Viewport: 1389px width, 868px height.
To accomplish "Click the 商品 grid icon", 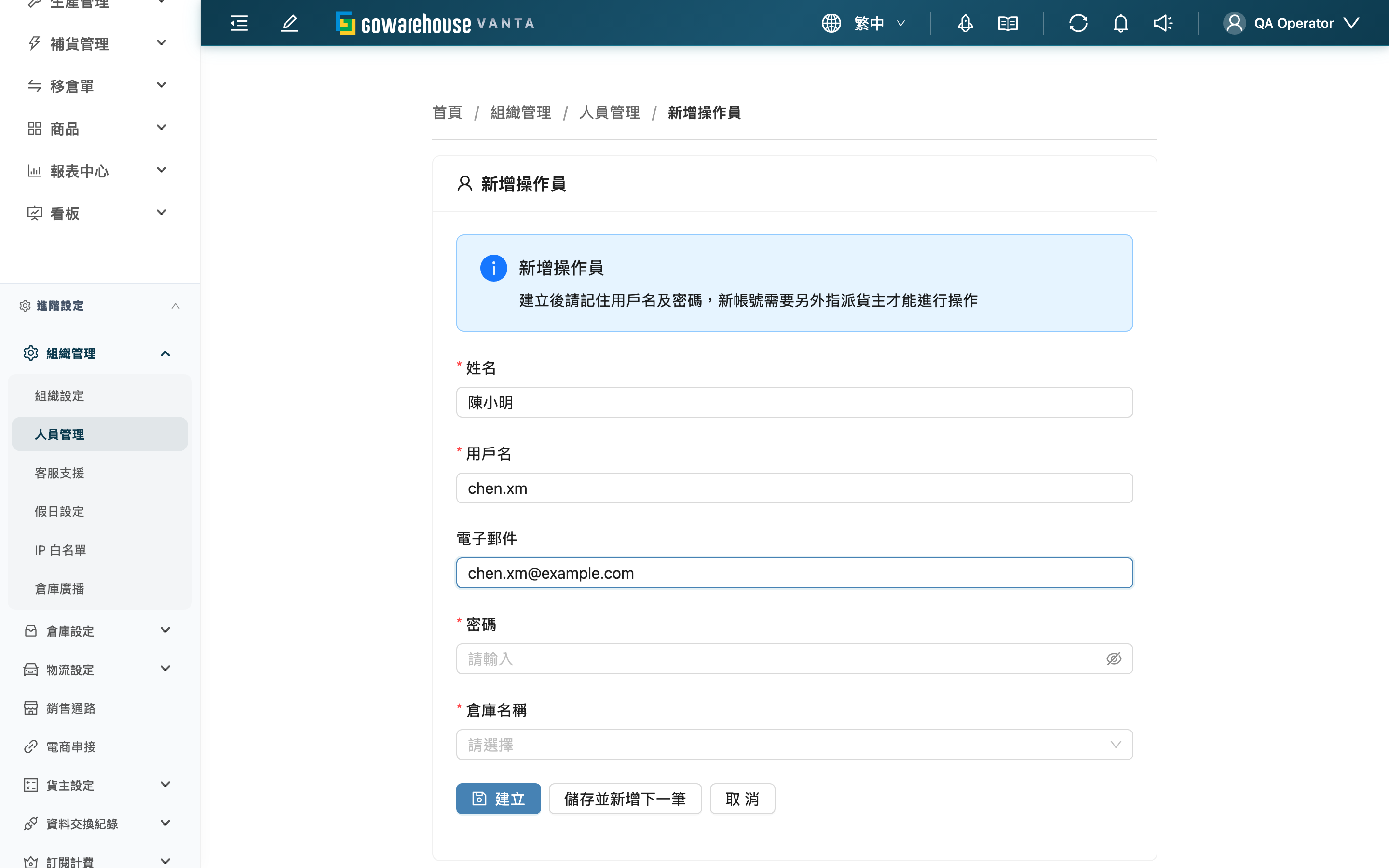I will pos(34,128).
